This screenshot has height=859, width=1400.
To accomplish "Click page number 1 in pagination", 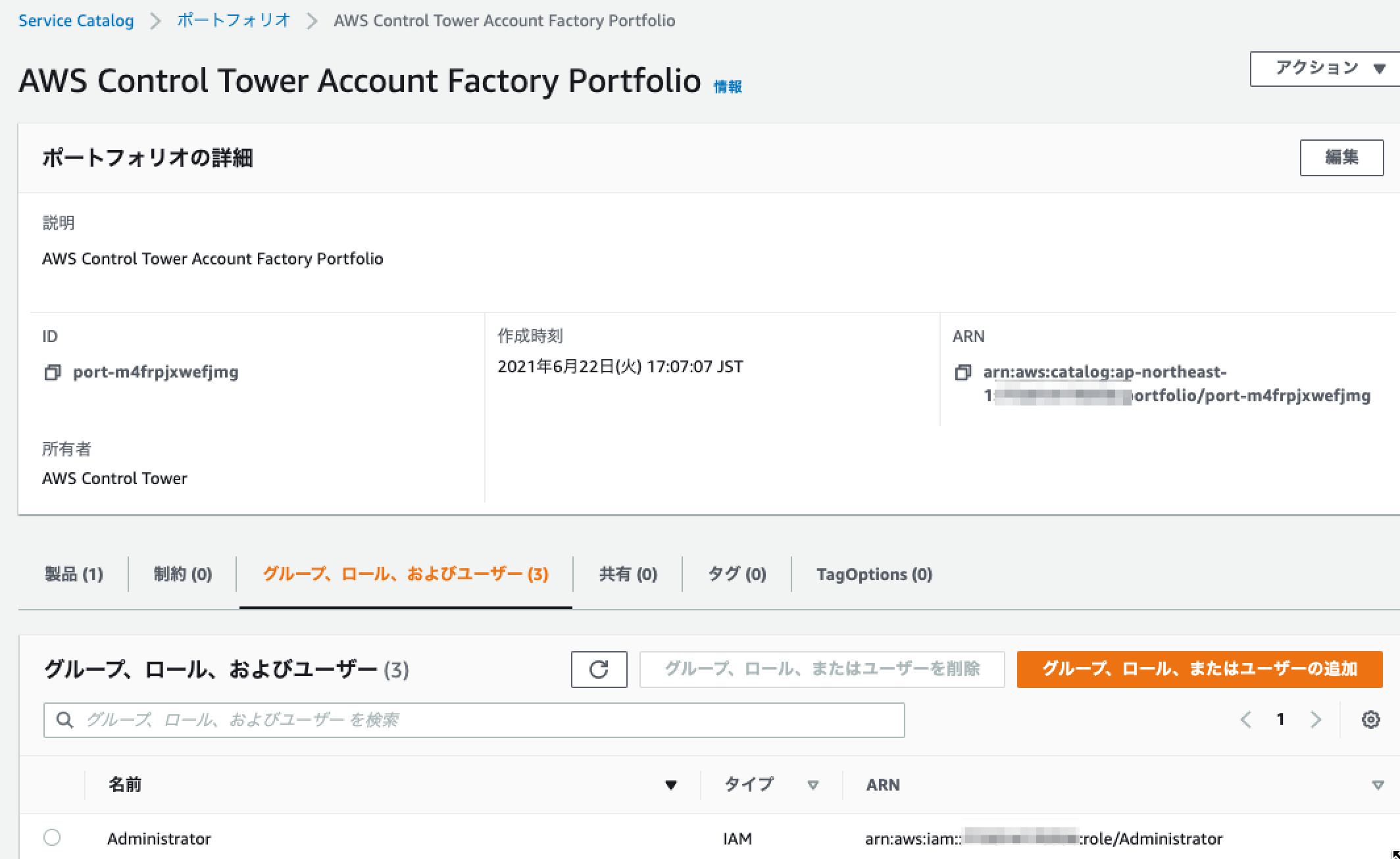I will [1280, 720].
